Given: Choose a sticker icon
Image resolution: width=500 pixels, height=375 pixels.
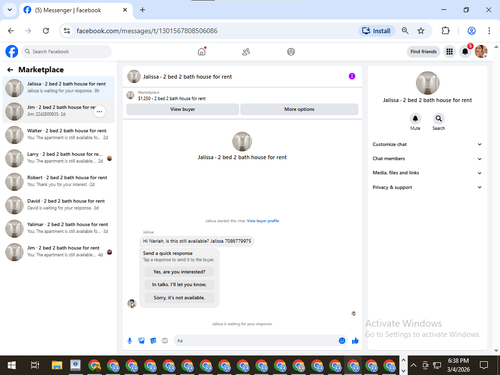Looking at the screenshot, I should (153, 341).
